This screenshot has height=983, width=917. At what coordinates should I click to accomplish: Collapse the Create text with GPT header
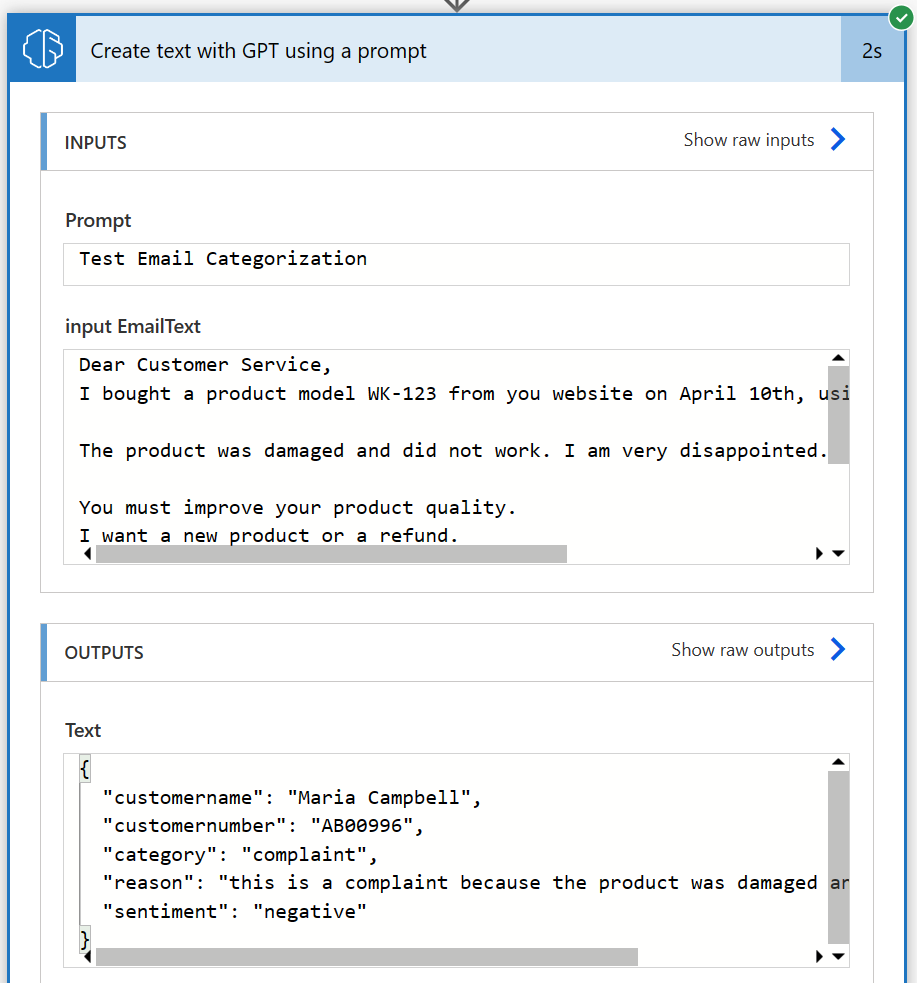[x=458, y=50]
